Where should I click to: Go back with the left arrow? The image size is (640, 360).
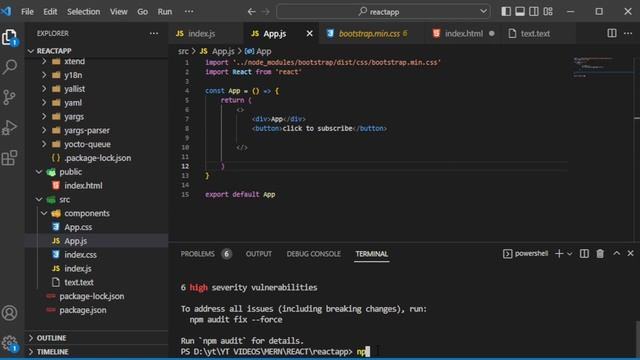tap(251, 11)
